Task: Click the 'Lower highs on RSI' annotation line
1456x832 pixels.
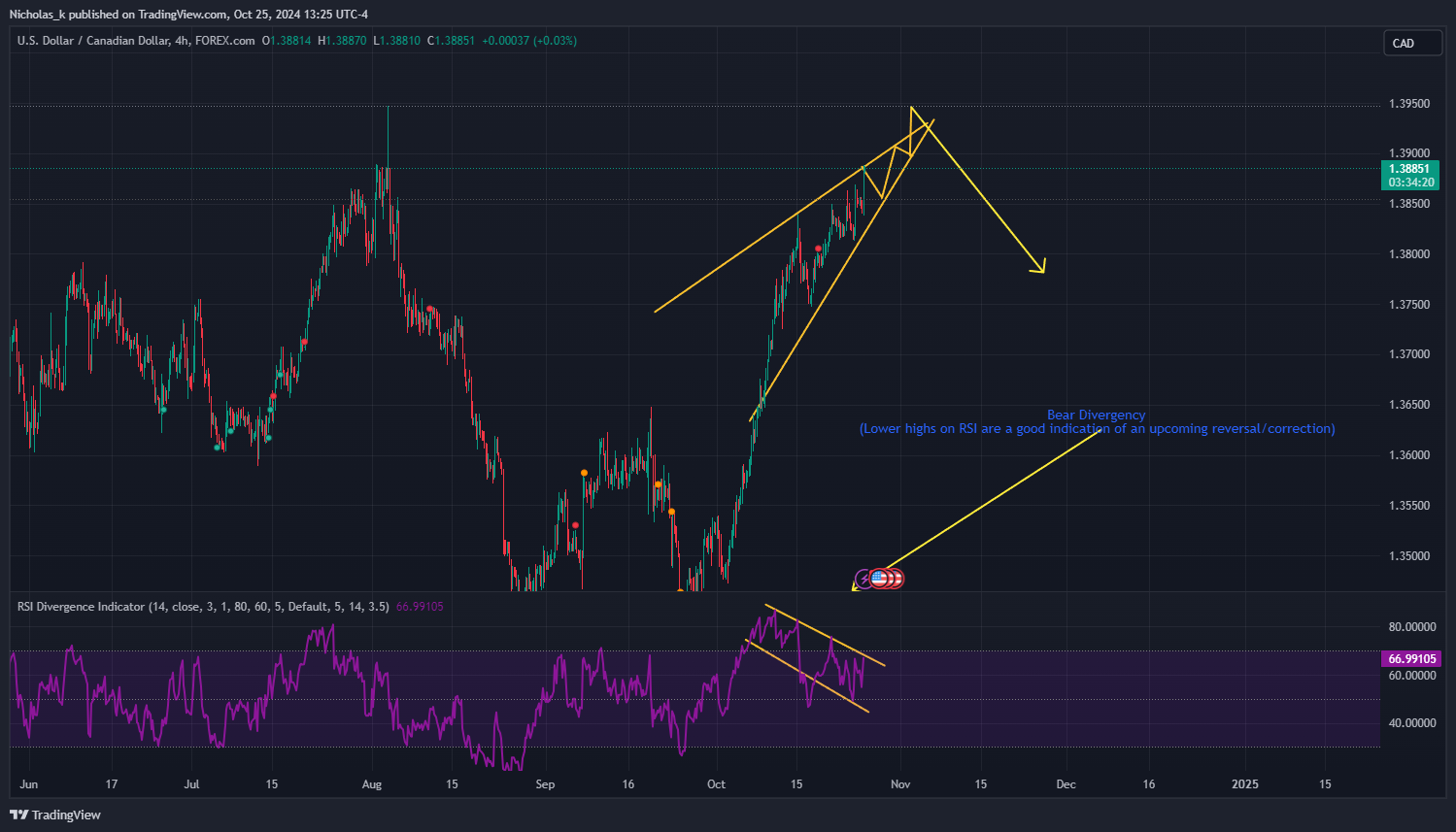Action: [x=1097, y=428]
